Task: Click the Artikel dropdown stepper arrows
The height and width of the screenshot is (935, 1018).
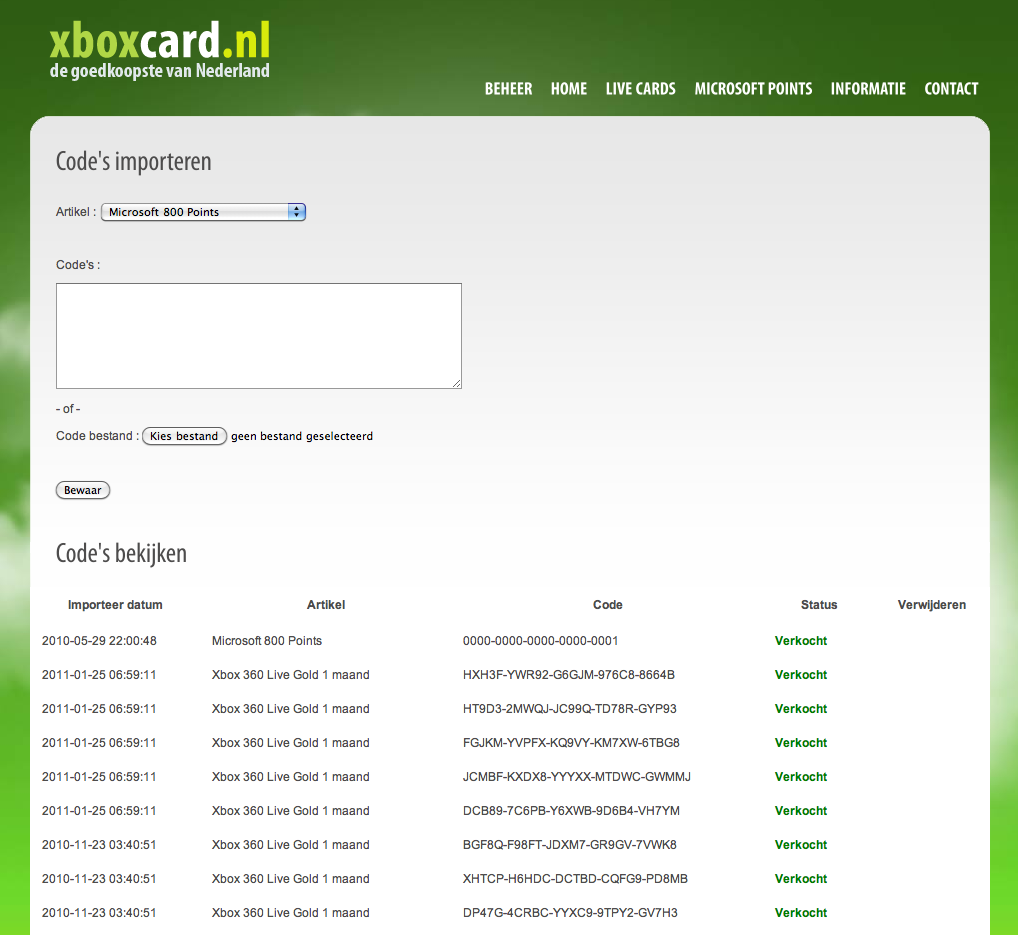Action: (297, 212)
